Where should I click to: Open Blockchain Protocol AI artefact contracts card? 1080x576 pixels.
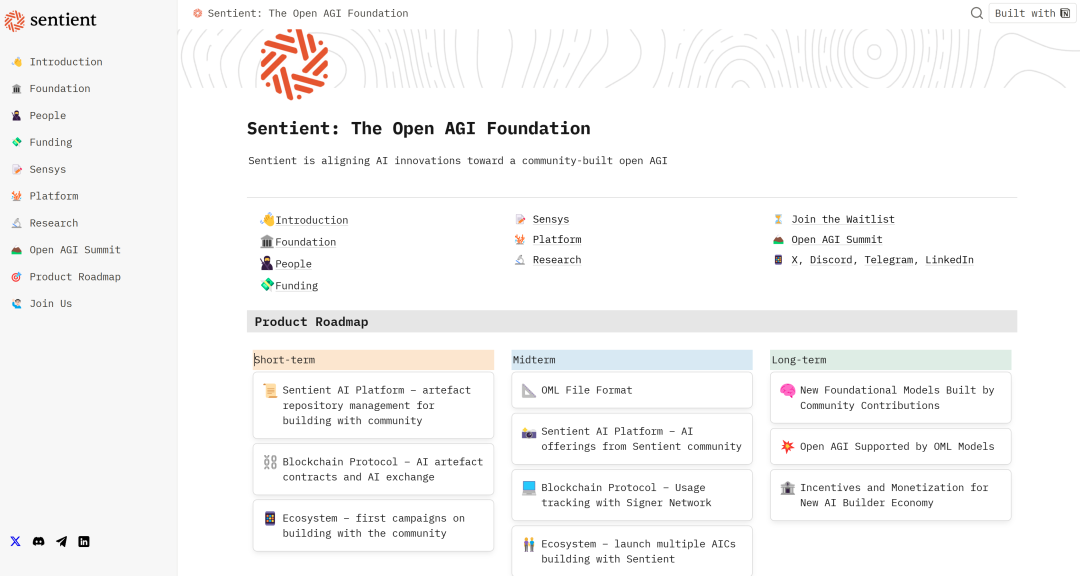[x=373, y=469]
